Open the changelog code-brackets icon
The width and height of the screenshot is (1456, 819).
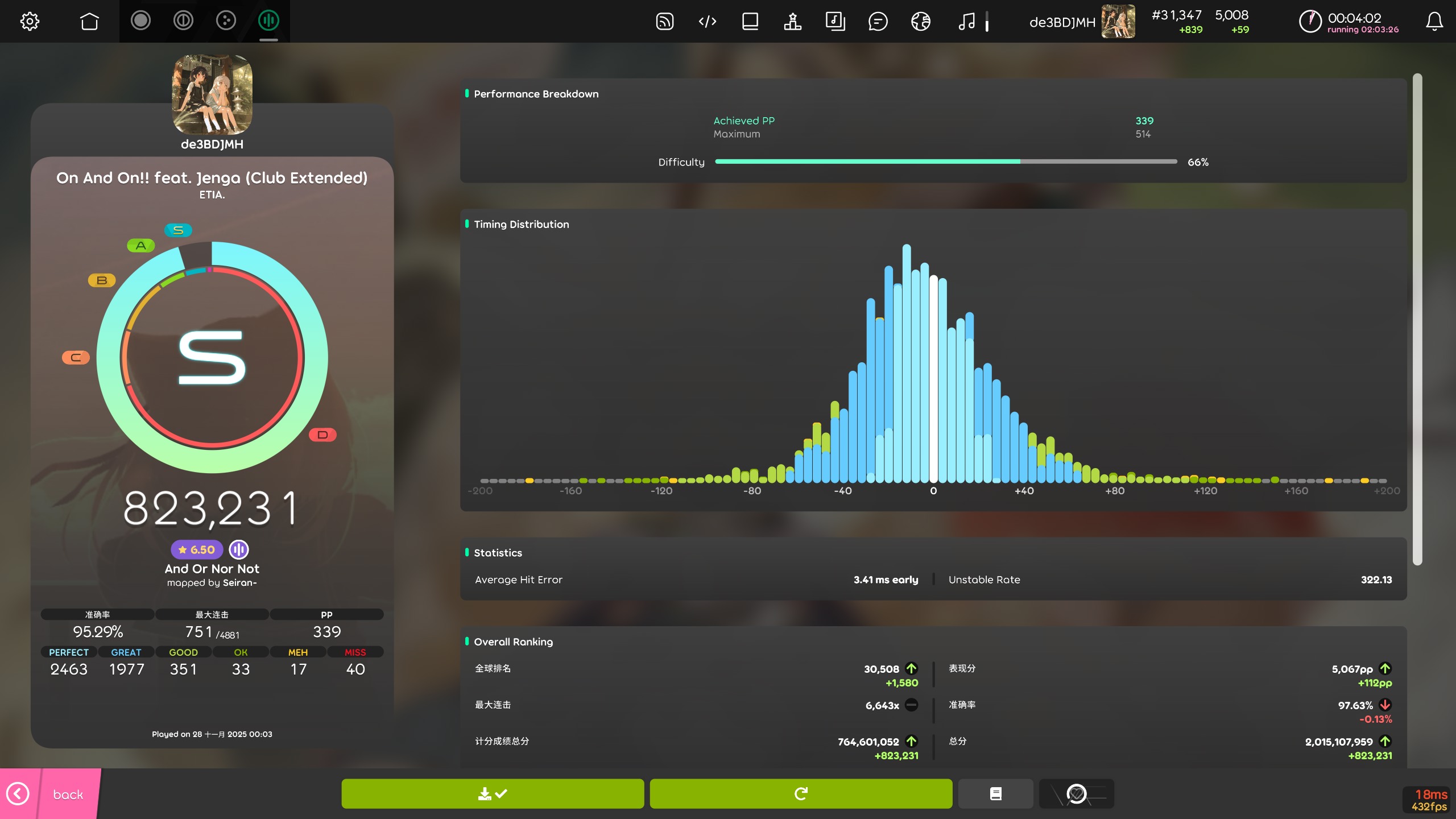[x=707, y=22]
